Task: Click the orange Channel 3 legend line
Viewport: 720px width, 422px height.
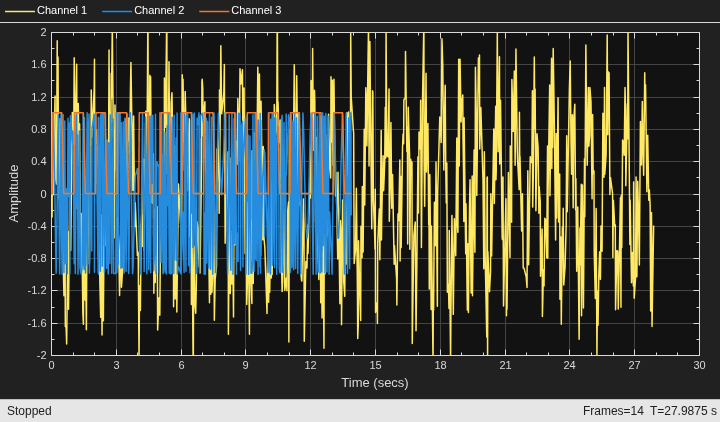Action: coord(214,11)
